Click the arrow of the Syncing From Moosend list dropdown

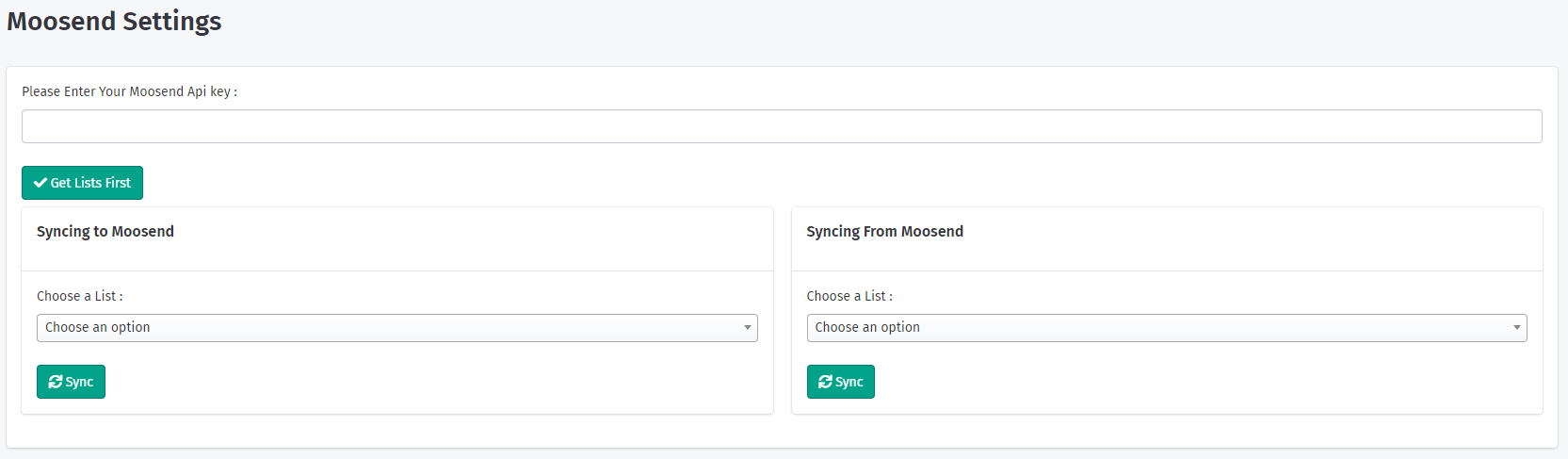pyautogui.click(x=1517, y=328)
